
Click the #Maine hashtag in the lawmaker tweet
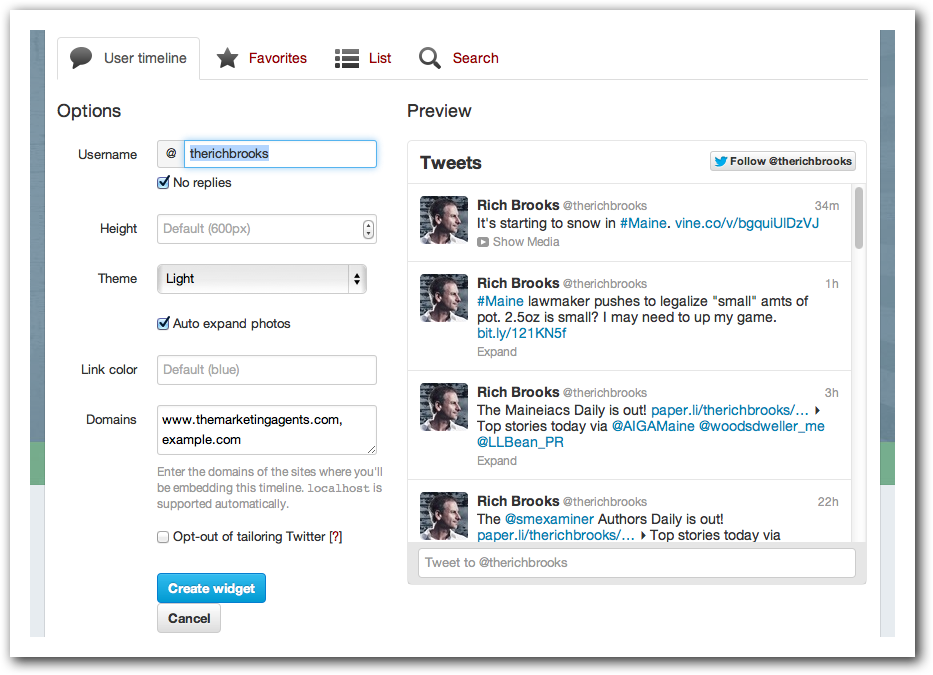point(500,301)
